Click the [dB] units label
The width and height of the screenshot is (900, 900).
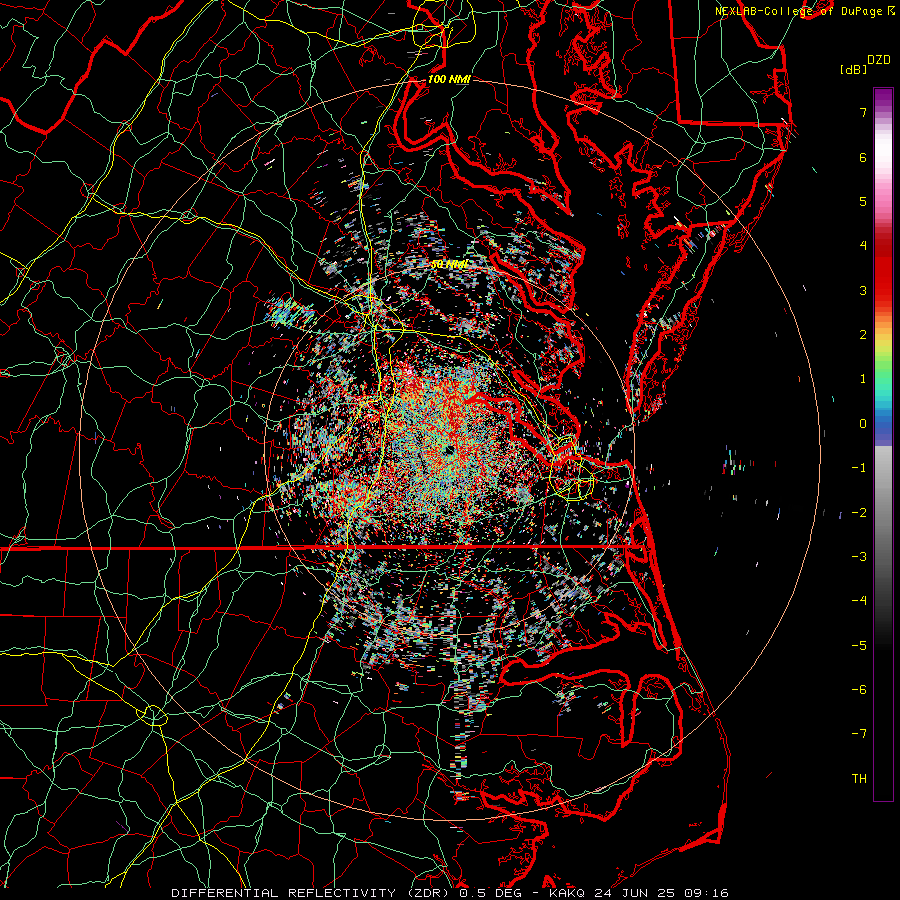click(x=853, y=69)
